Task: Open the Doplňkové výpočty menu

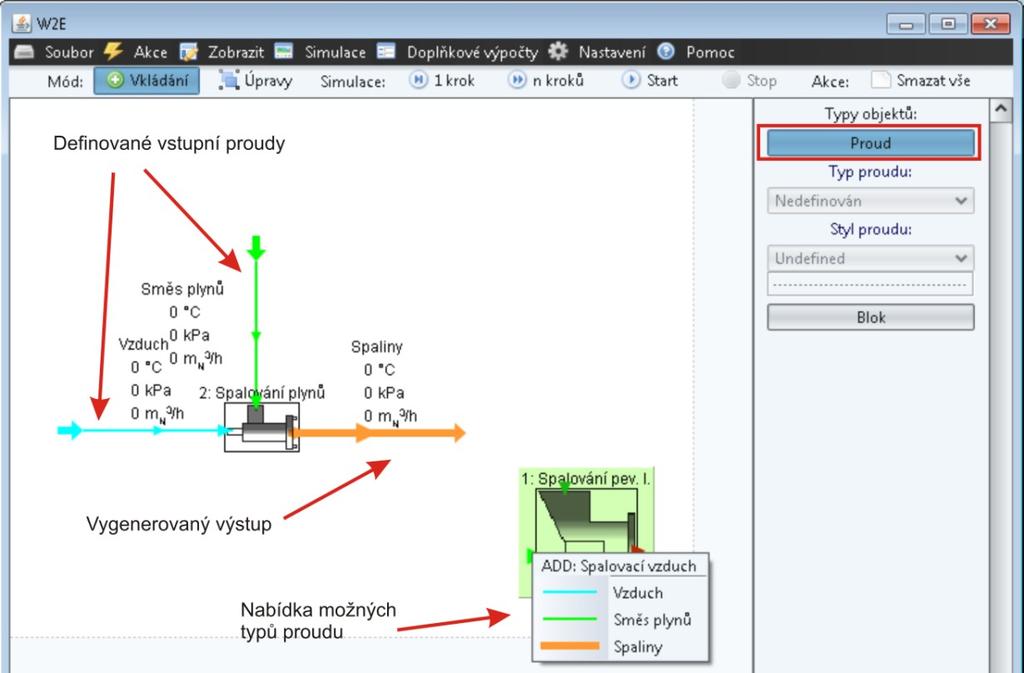Action: point(472,52)
